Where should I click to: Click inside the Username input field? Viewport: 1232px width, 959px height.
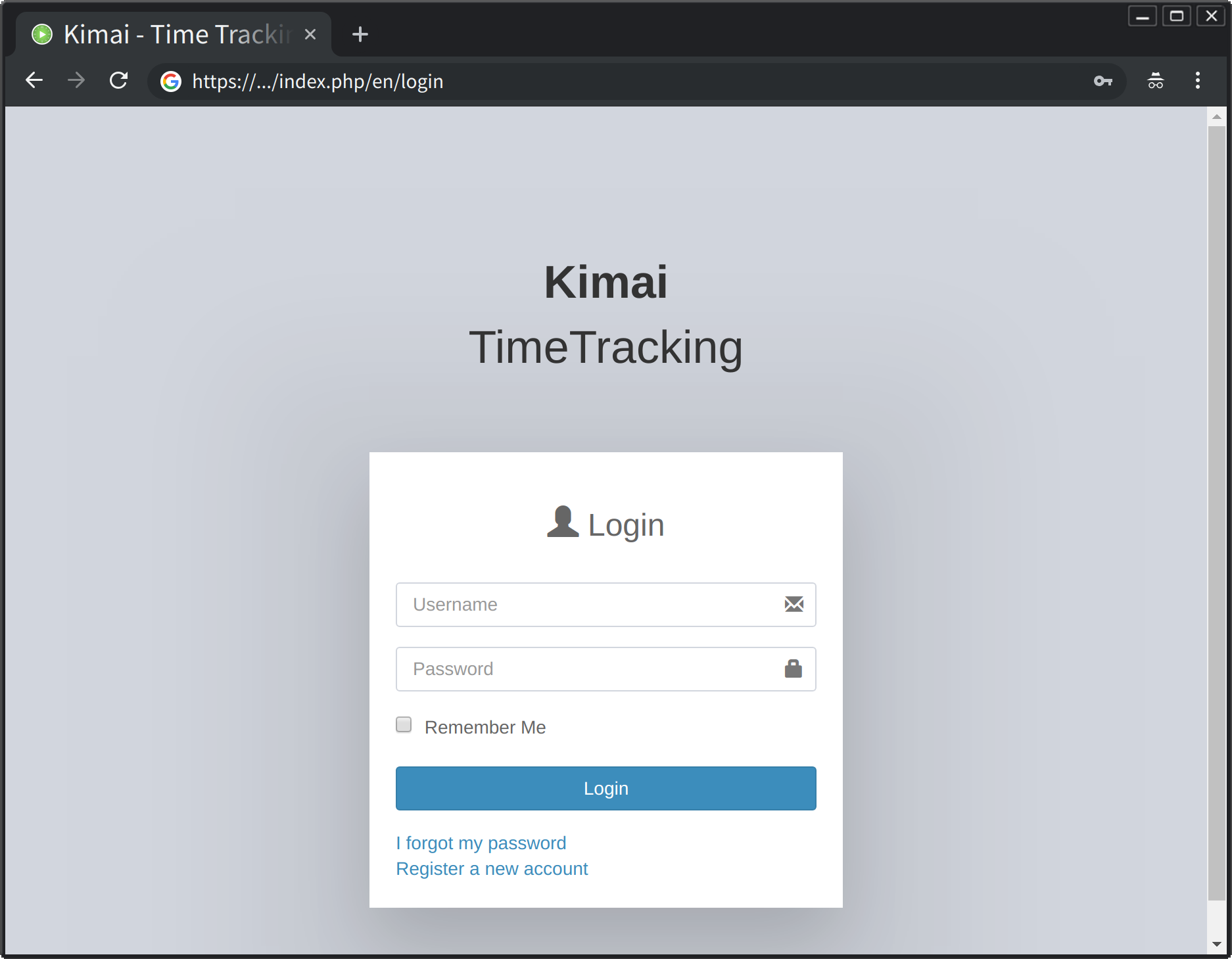[x=579, y=604]
